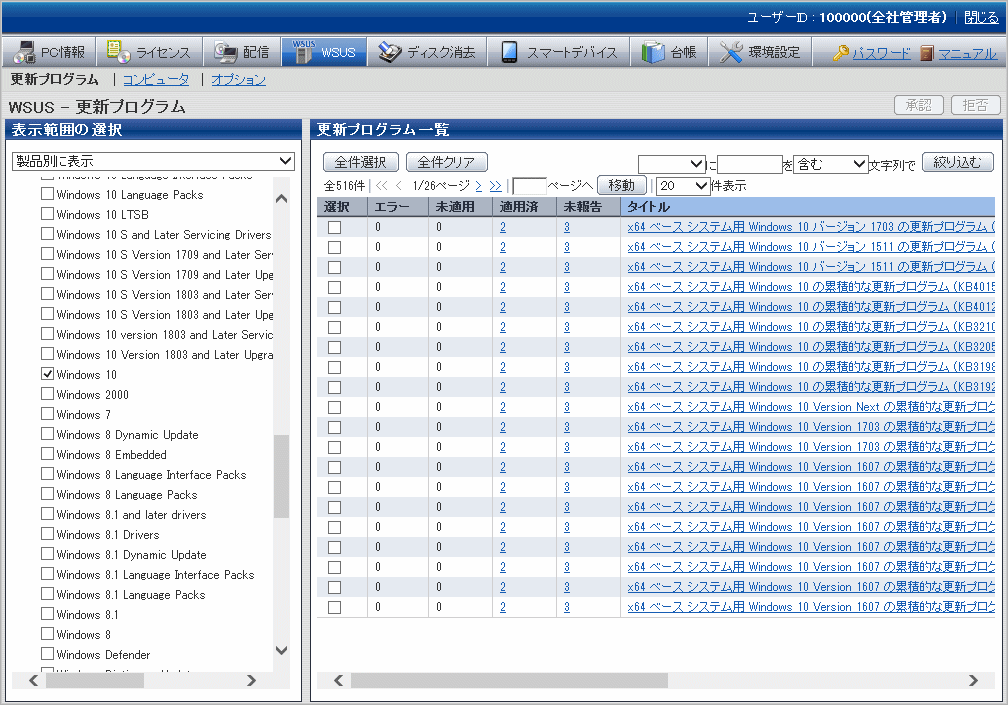Click the ディスク消去 disk eraser icon
The height and width of the screenshot is (705, 1008).
pyautogui.click(x=390, y=52)
